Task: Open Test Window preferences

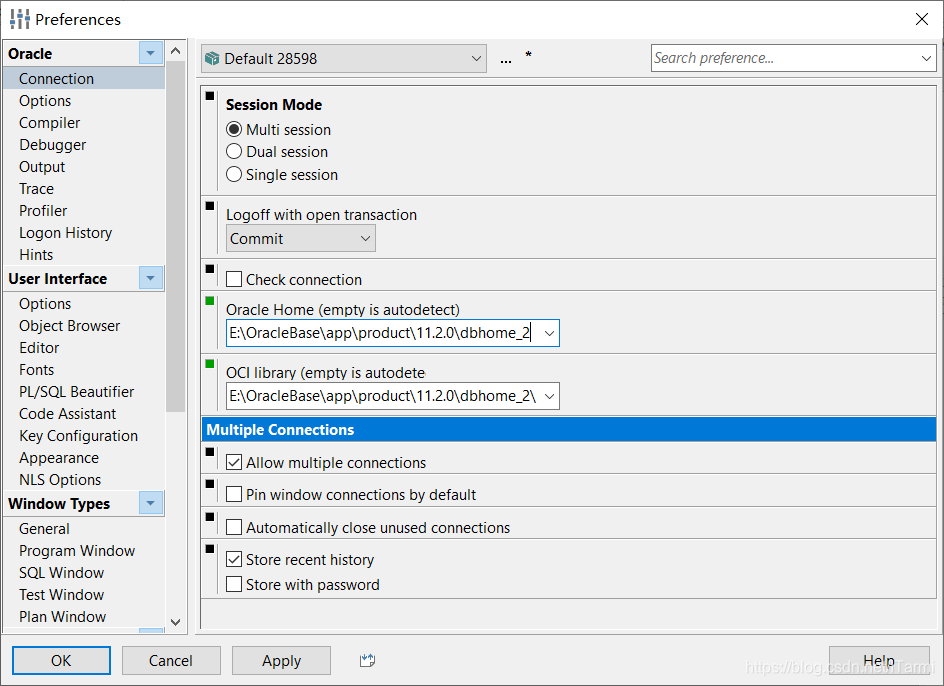Action: (x=61, y=594)
